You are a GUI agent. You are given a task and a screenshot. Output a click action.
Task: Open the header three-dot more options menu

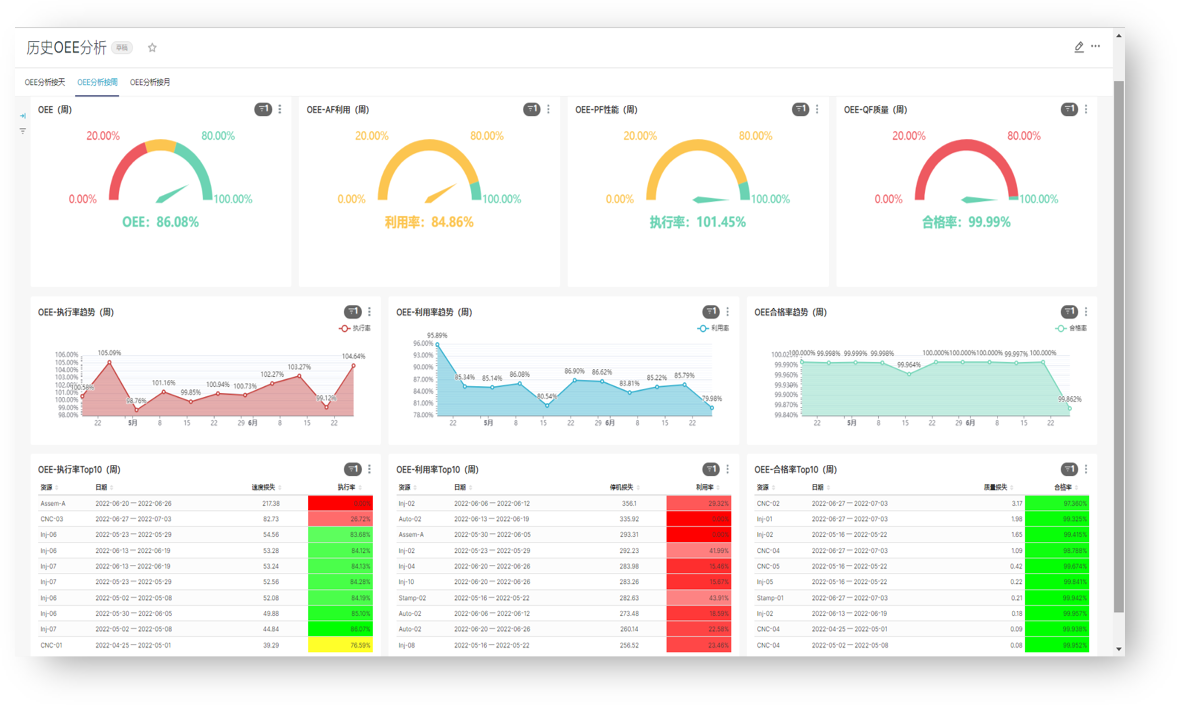[1096, 47]
